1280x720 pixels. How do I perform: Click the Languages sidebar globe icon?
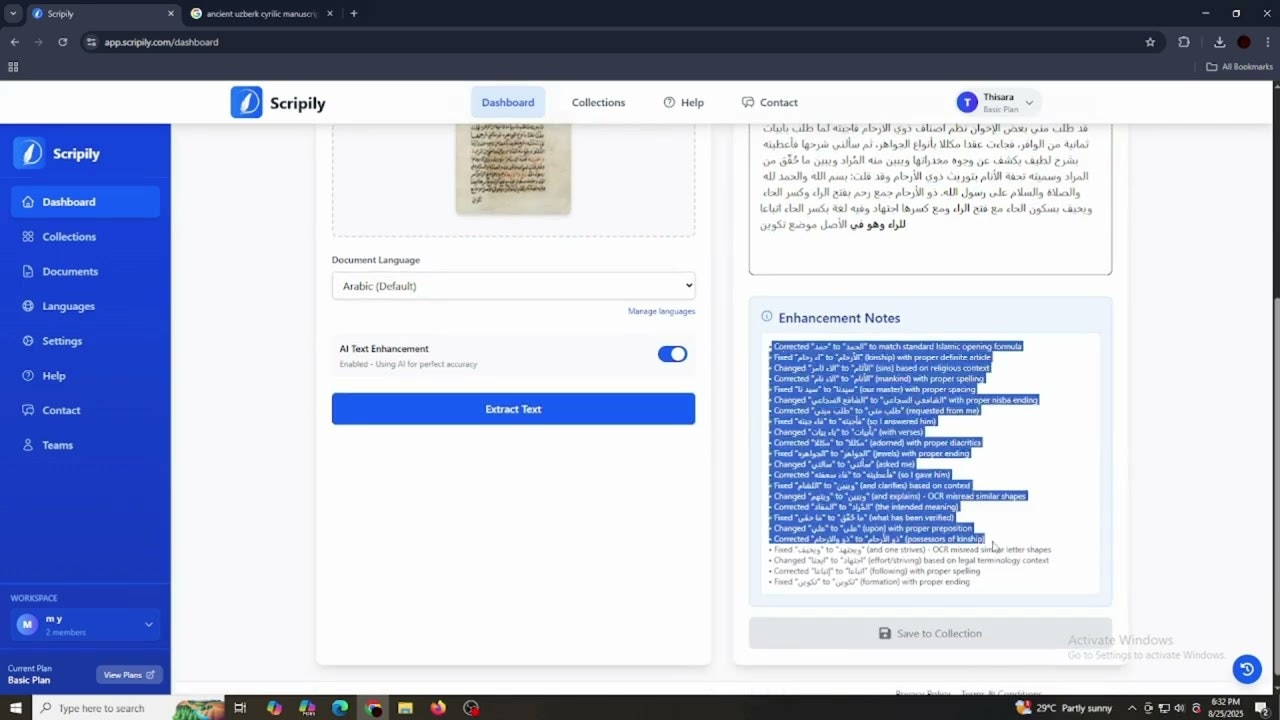coord(28,306)
